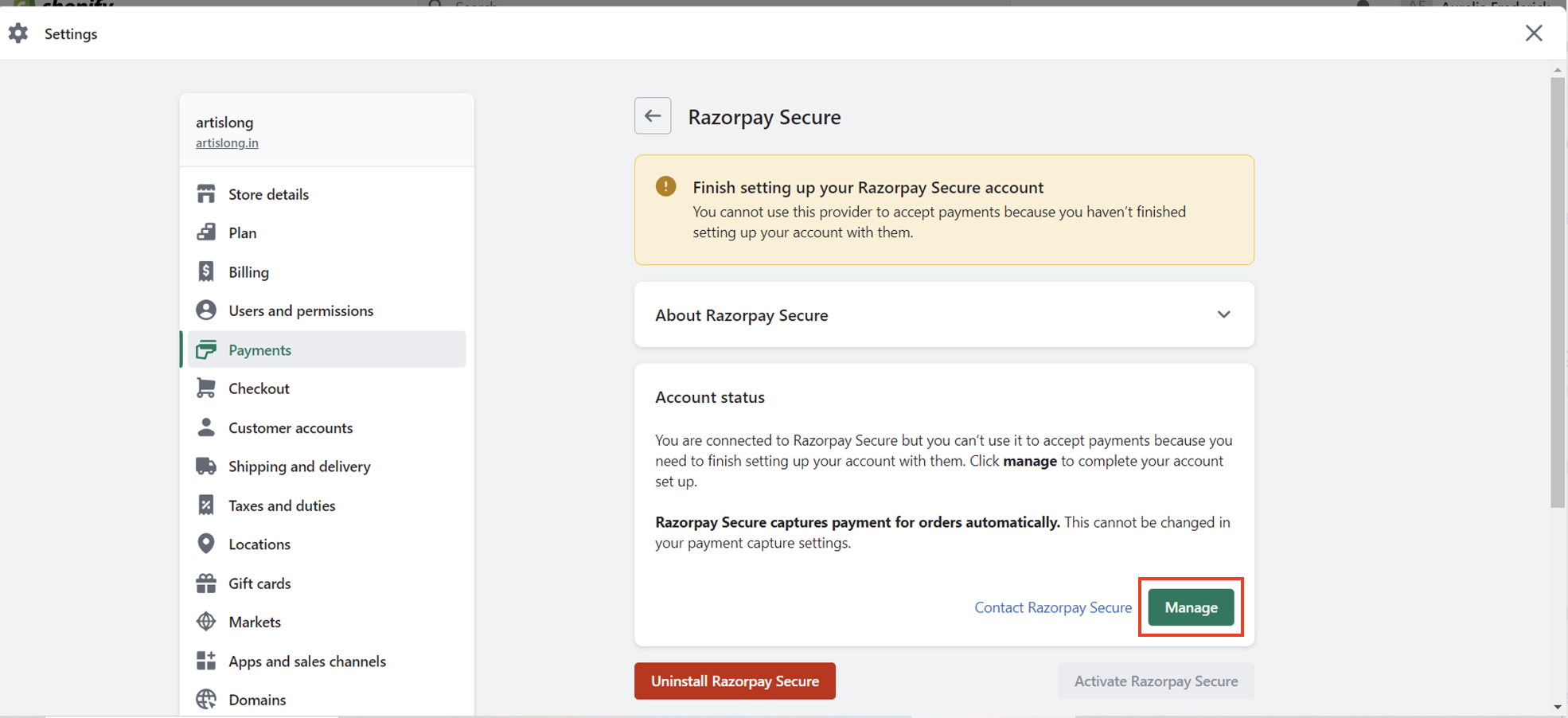Screen dimensions: 1568x718
Task: Click the Payments card icon
Action: 206,349
